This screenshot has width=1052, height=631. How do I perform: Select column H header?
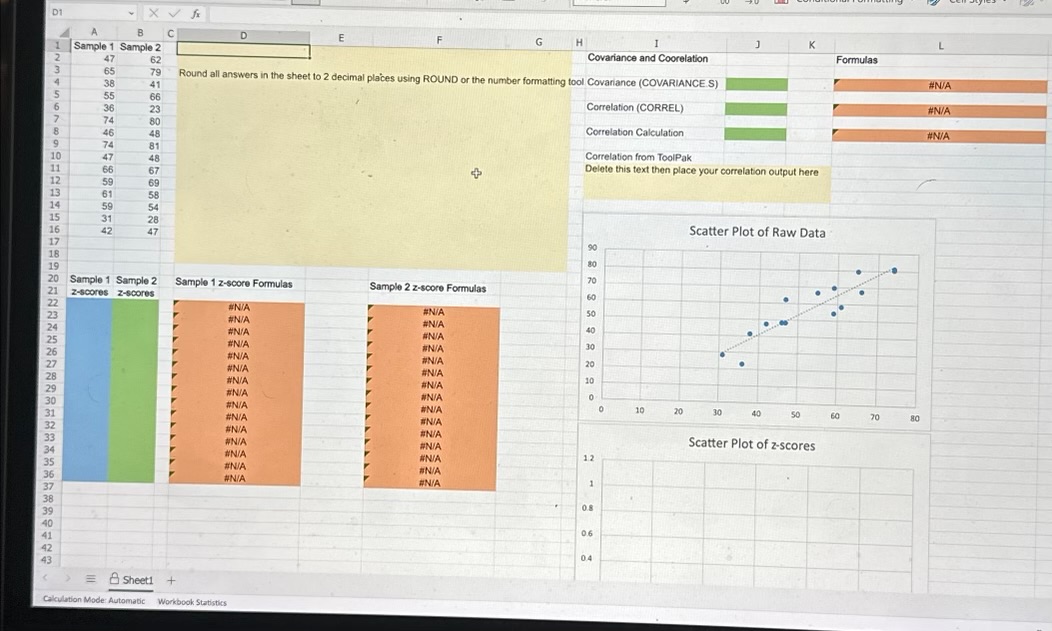pyautogui.click(x=579, y=42)
